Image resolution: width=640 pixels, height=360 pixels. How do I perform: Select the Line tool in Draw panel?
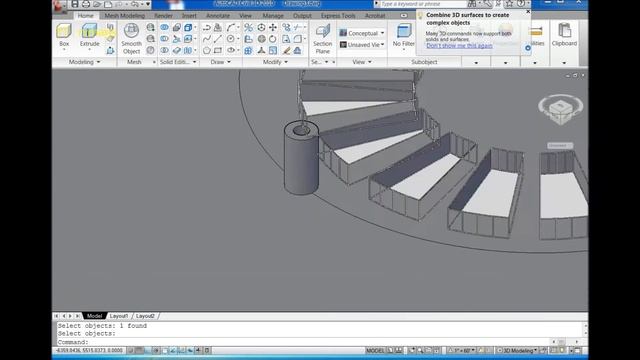point(218,39)
